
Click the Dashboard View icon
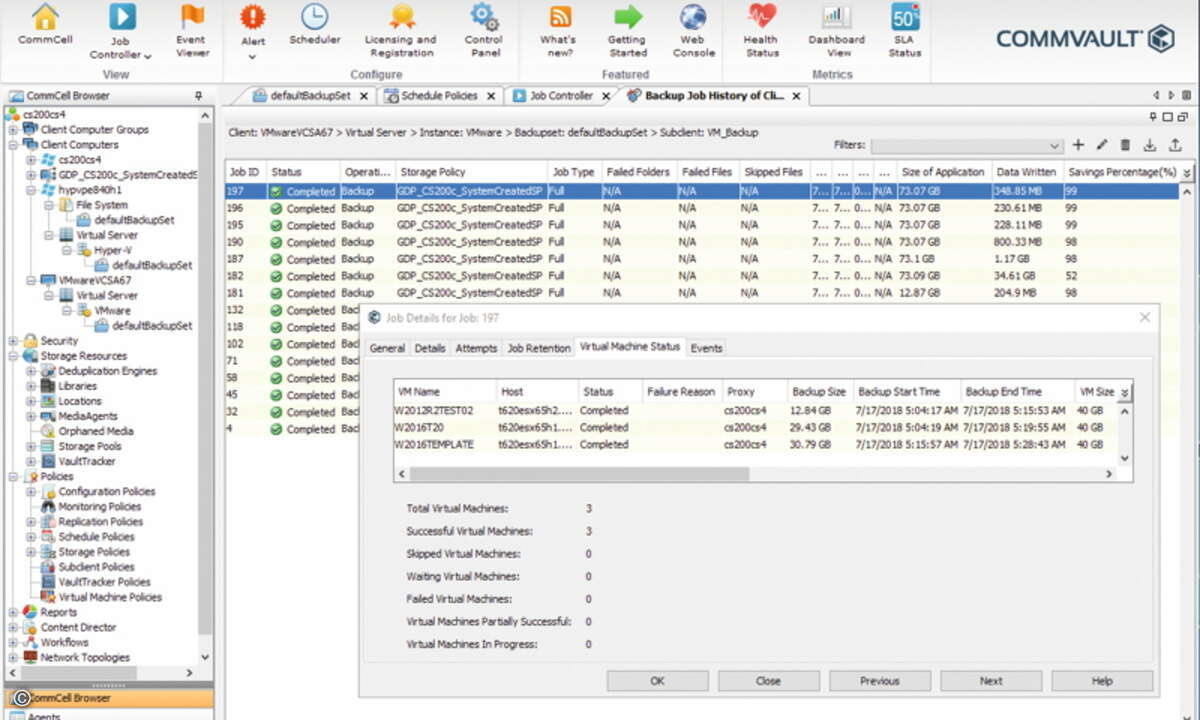837,17
